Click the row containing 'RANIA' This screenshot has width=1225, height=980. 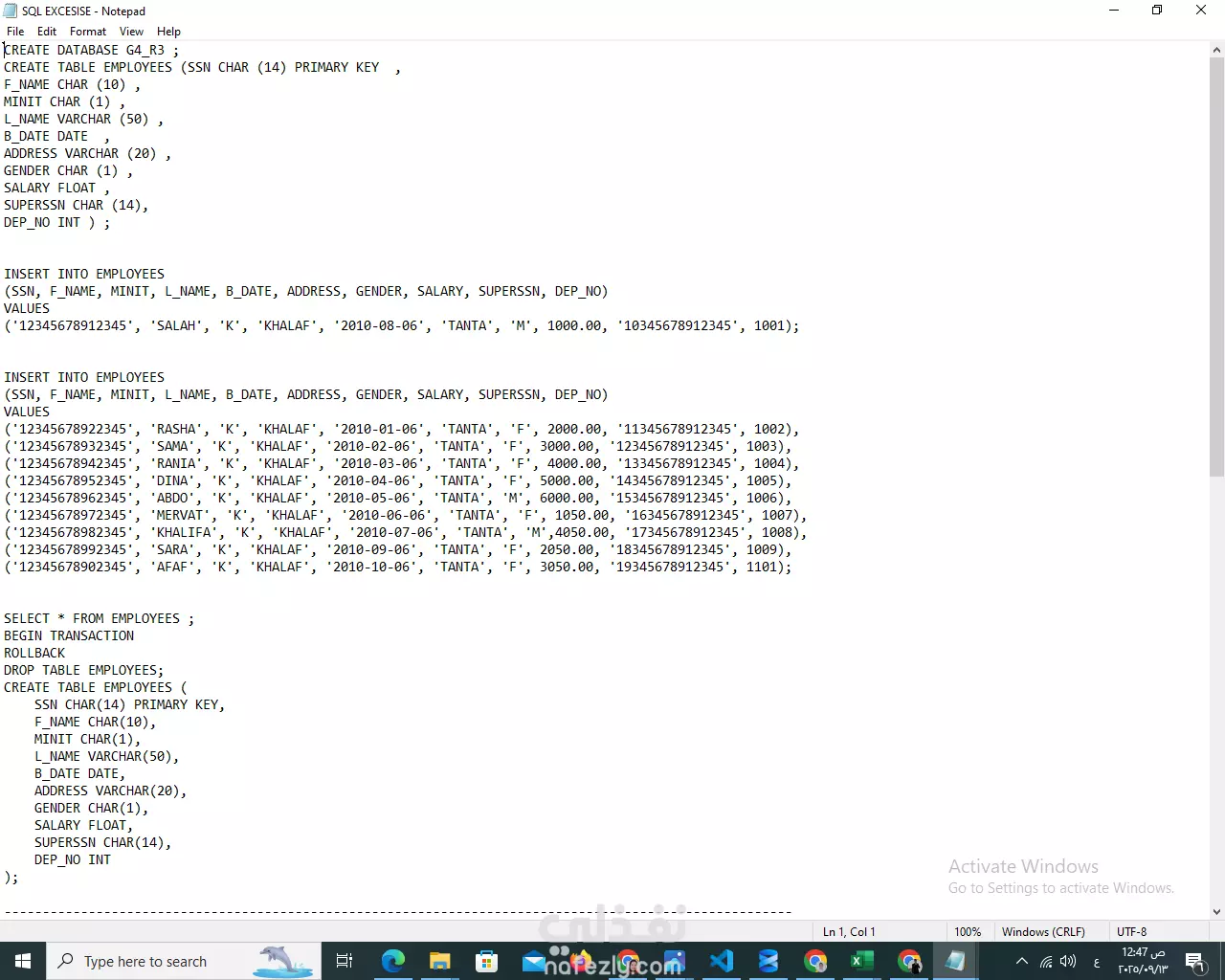pos(401,463)
